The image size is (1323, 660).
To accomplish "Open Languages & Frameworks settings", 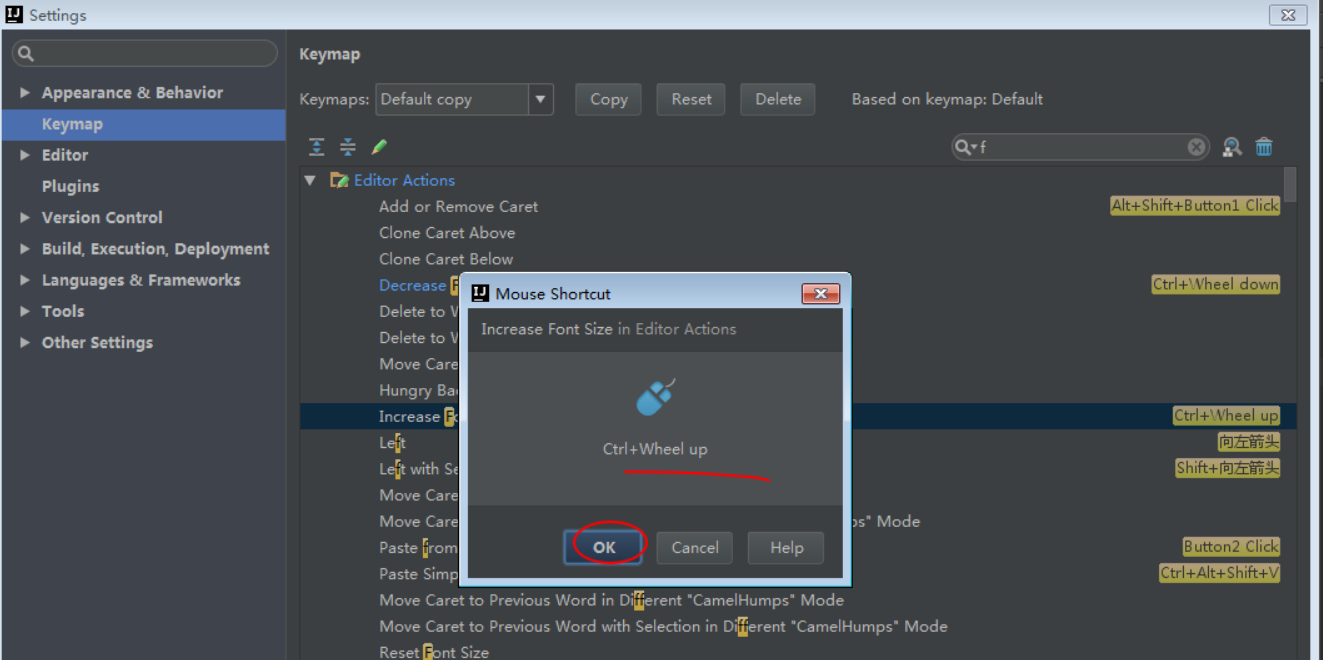I will point(141,280).
